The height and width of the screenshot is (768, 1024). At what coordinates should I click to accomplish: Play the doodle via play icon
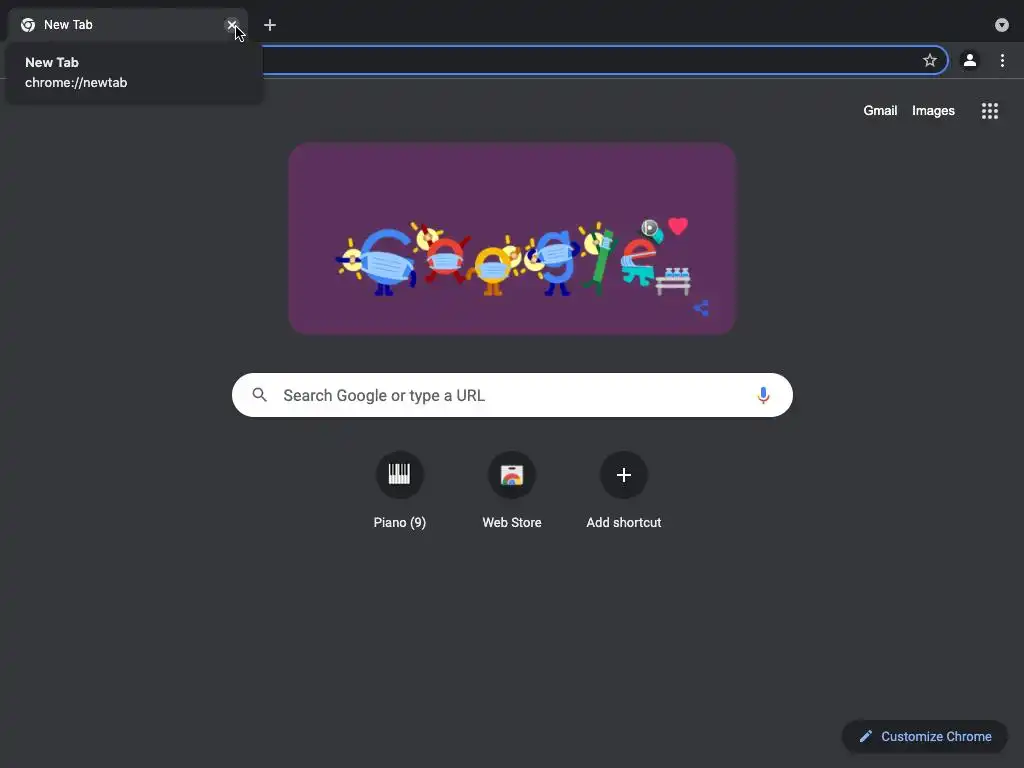[x=649, y=227]
